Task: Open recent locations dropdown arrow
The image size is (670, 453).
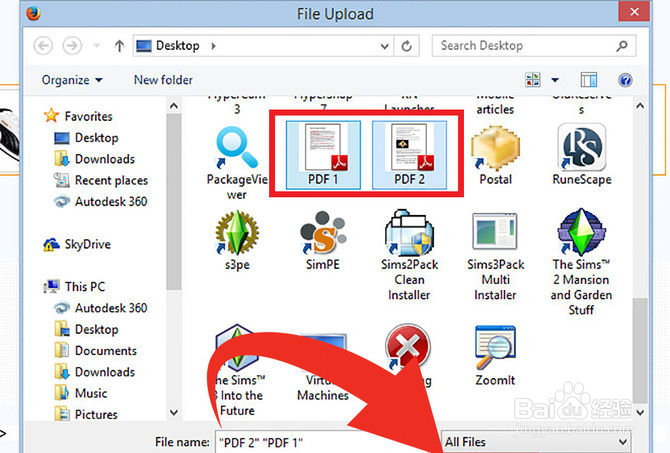Action: pyautogui.click(x=97, y=45)
